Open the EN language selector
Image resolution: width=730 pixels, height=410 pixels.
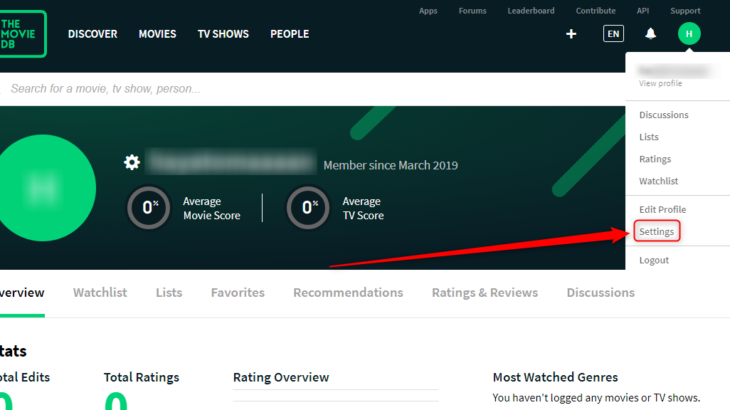click(613, 34)
